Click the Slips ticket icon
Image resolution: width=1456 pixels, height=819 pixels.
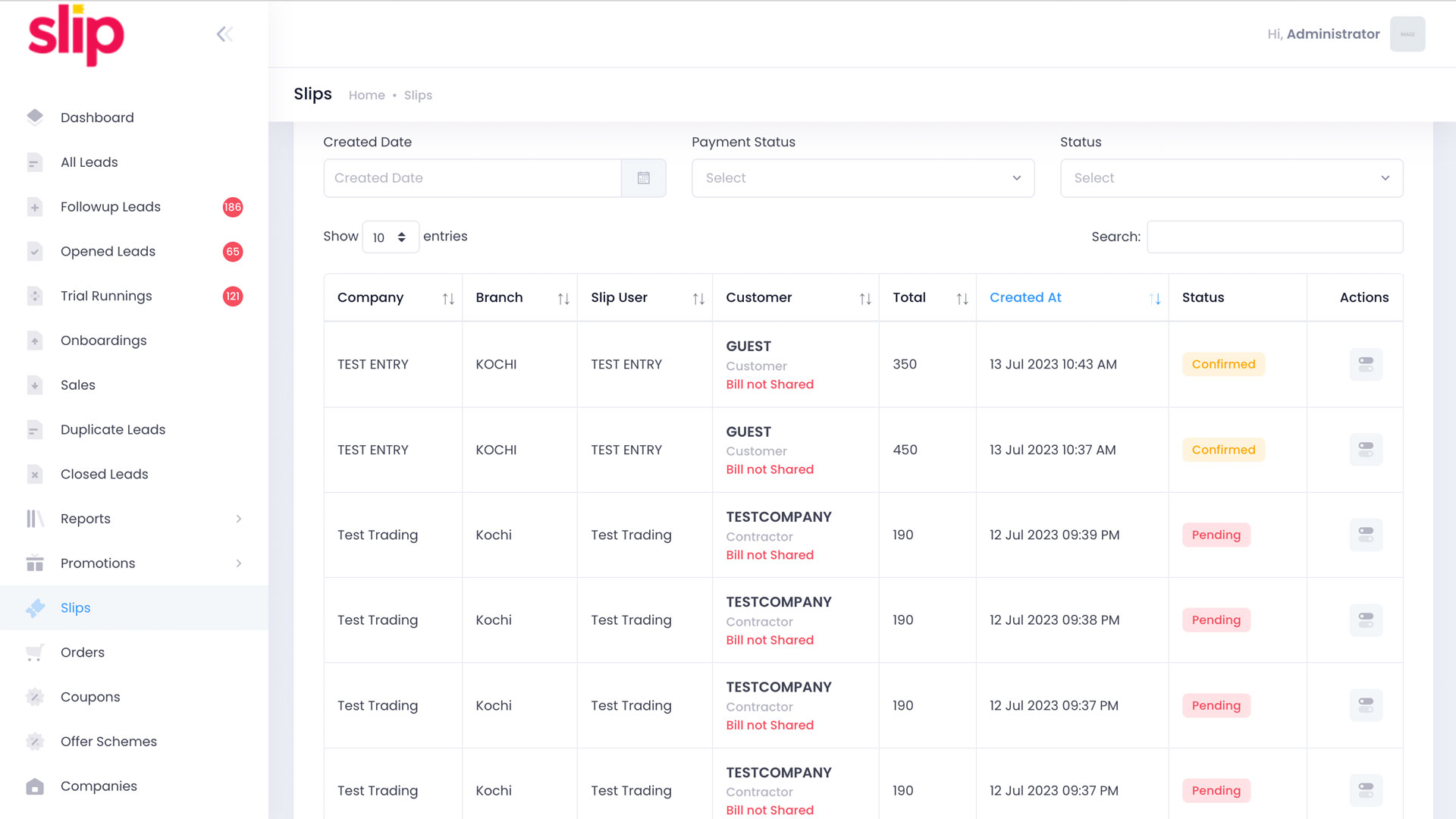35,608
